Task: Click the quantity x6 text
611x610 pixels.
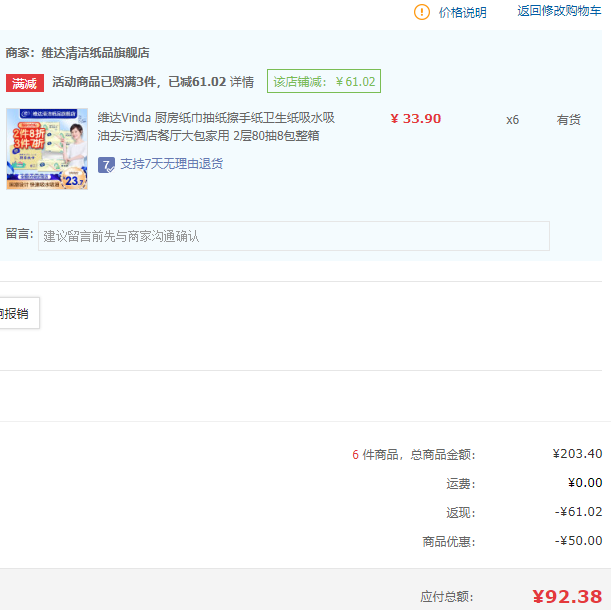Action: coord(512,120)
